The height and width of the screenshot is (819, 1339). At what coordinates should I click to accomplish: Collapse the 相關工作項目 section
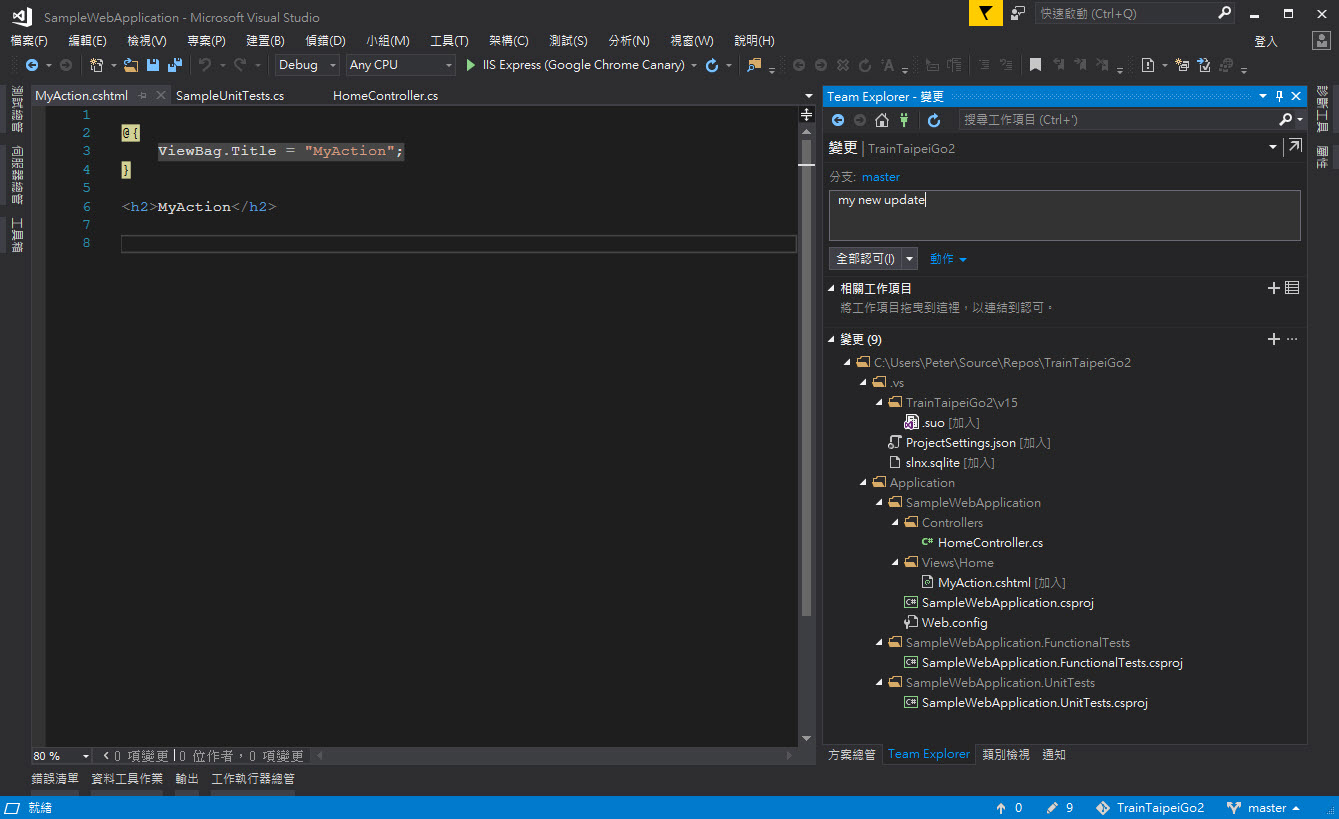(x=833, y=288)
